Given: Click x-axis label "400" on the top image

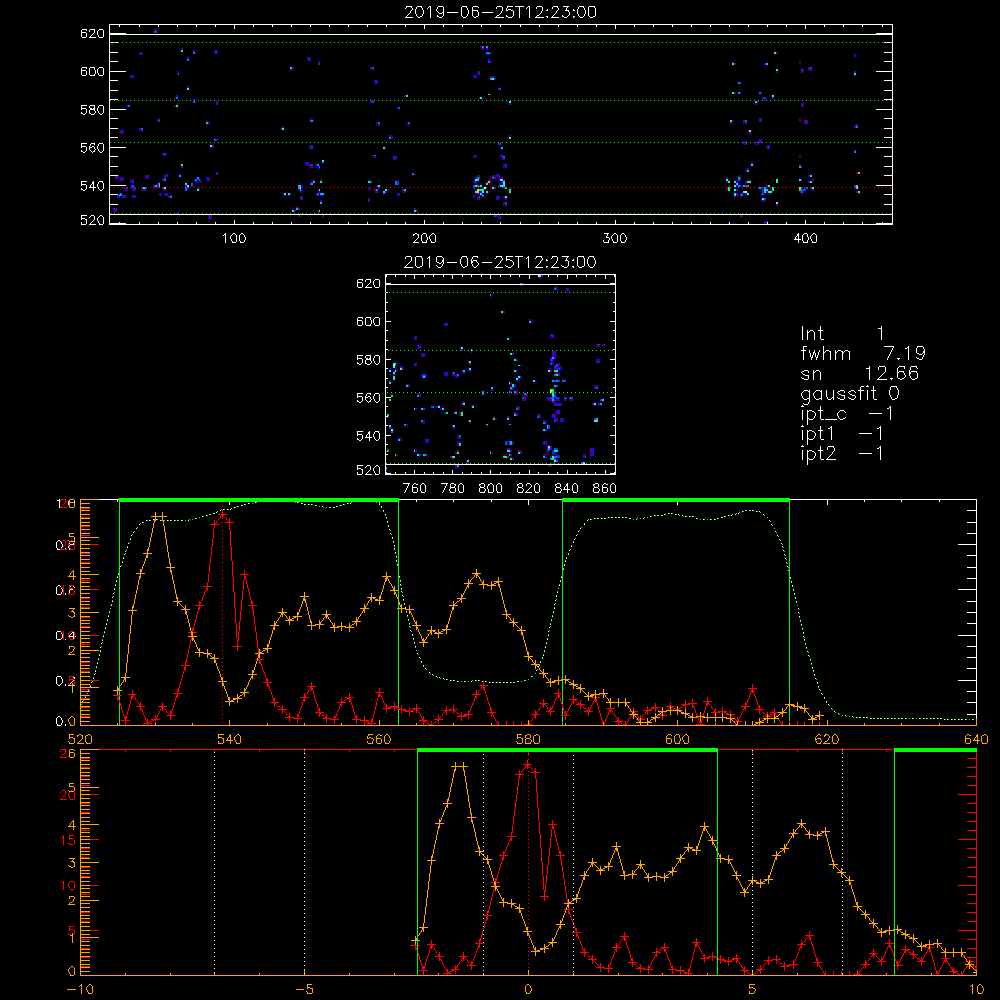Looking at the screenshot, I should 805,238.
